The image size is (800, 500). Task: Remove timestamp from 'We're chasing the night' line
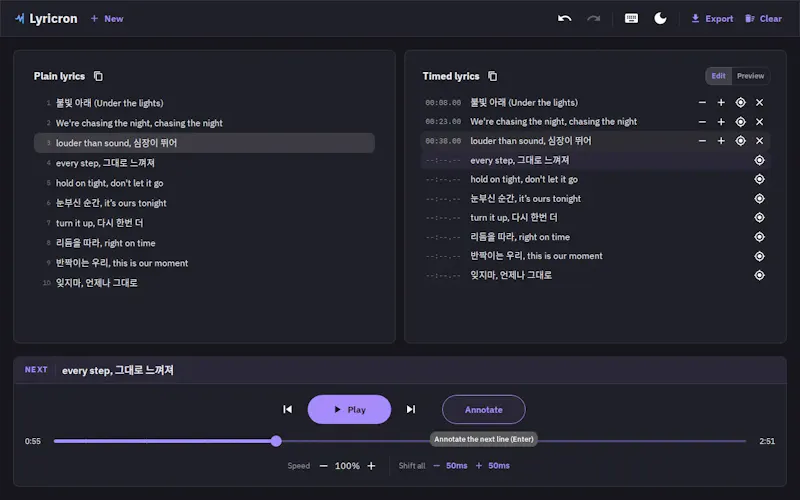click(x=759, y=122)
